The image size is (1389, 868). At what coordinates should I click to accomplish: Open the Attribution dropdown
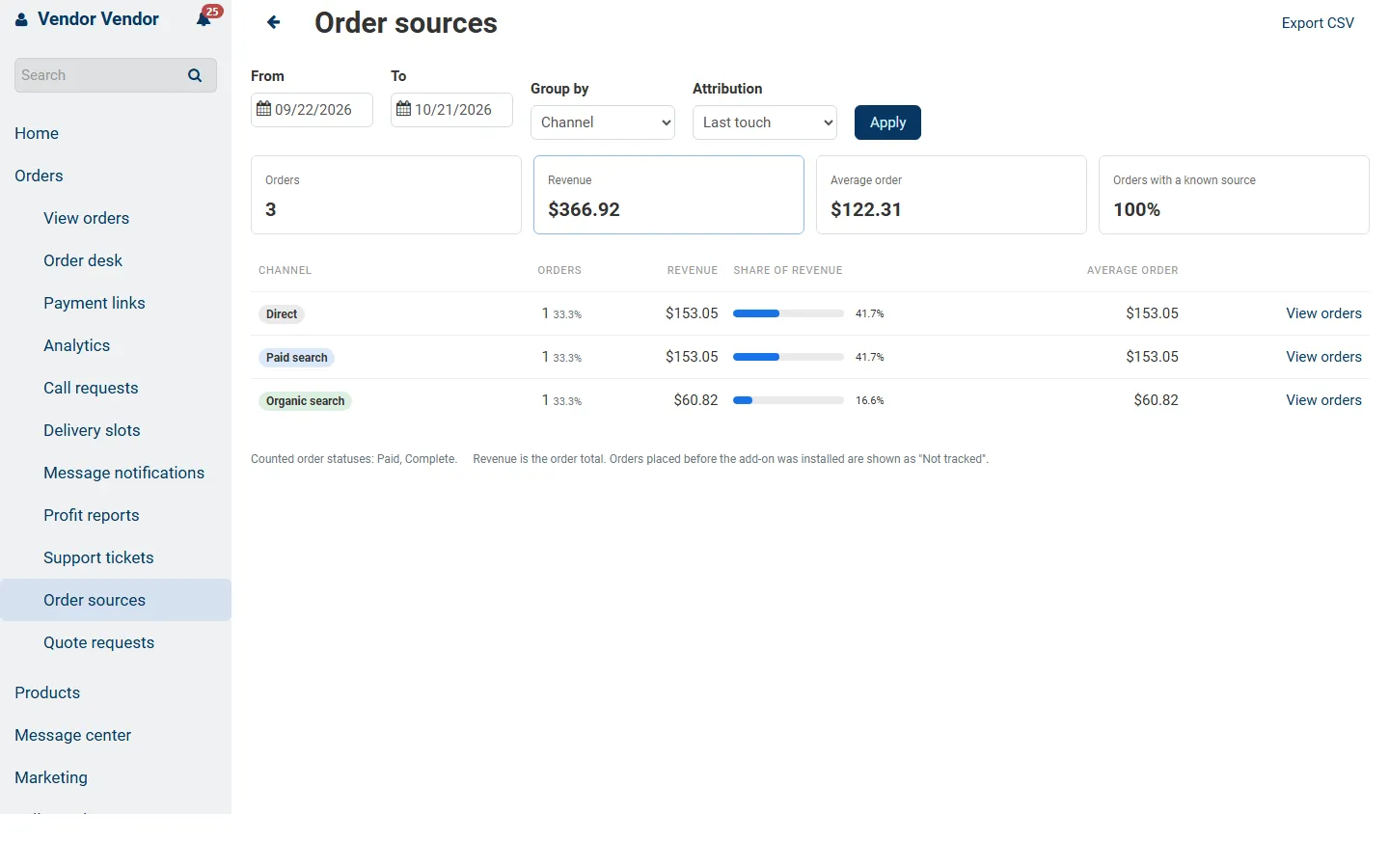765,122
